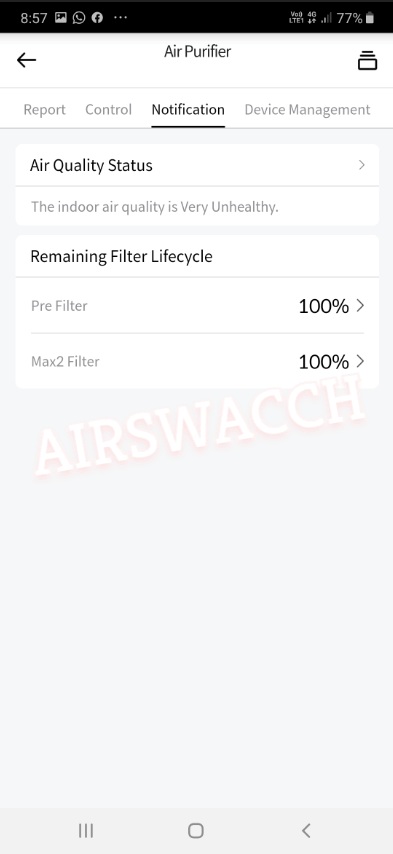Tap the battery icon in status bar
The width and height of the screenshot is (393, 854).
[370, 18]
